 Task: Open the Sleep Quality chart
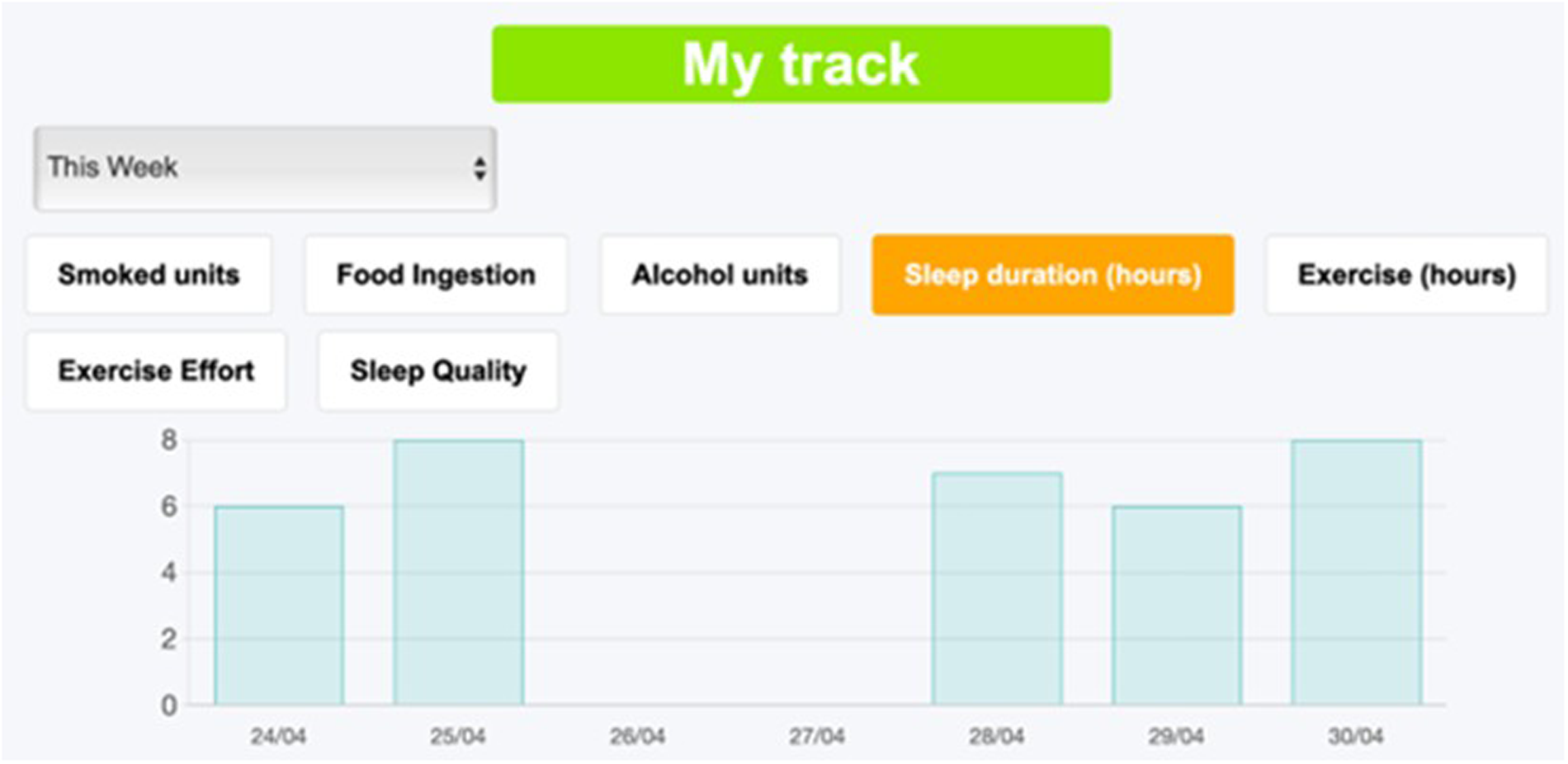coord(437,370)
